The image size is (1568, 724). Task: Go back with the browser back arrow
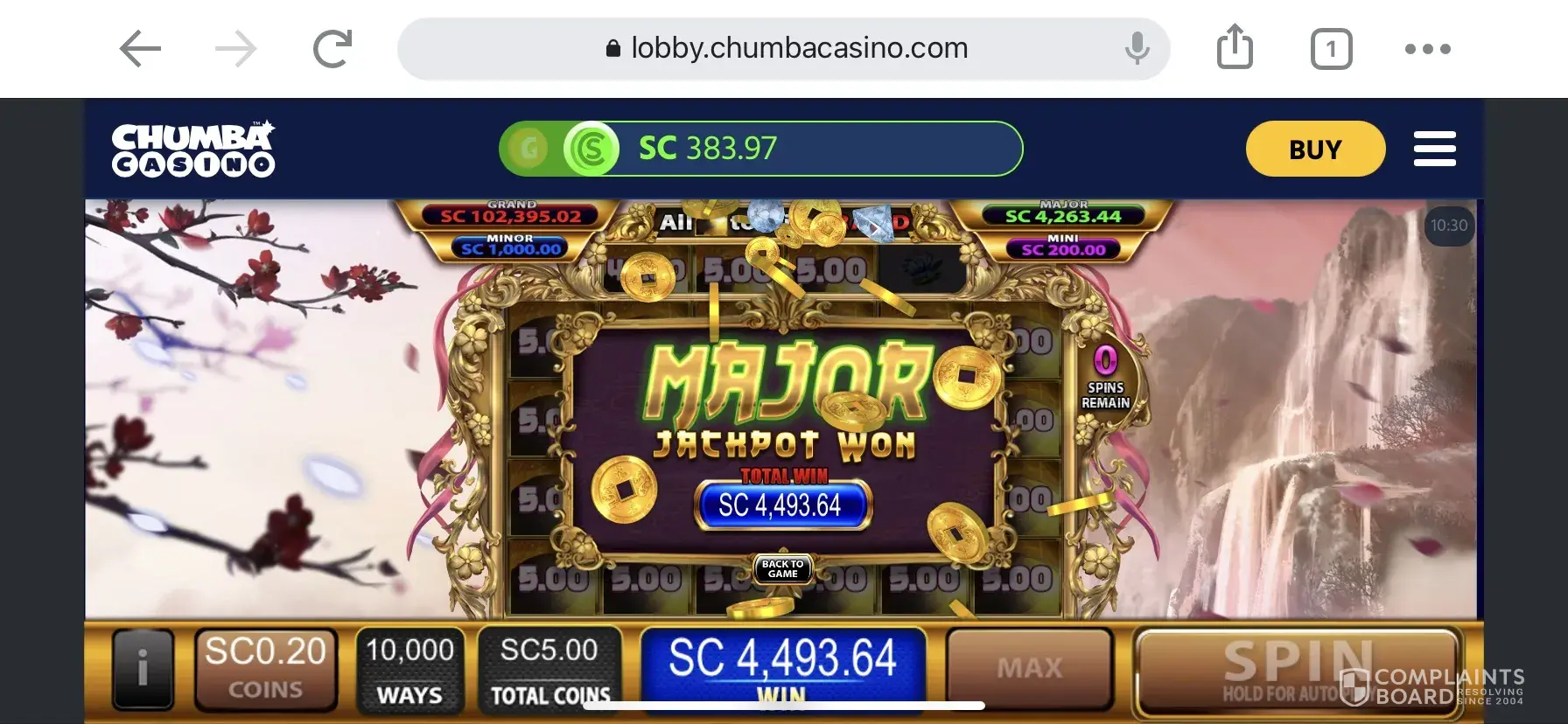pos(140,49)
